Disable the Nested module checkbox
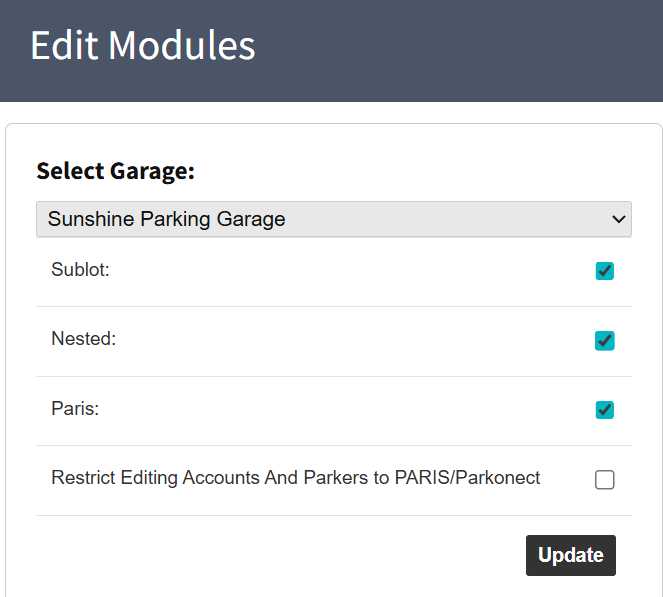The height and width of the screenshot is (597, 663). 604,341
